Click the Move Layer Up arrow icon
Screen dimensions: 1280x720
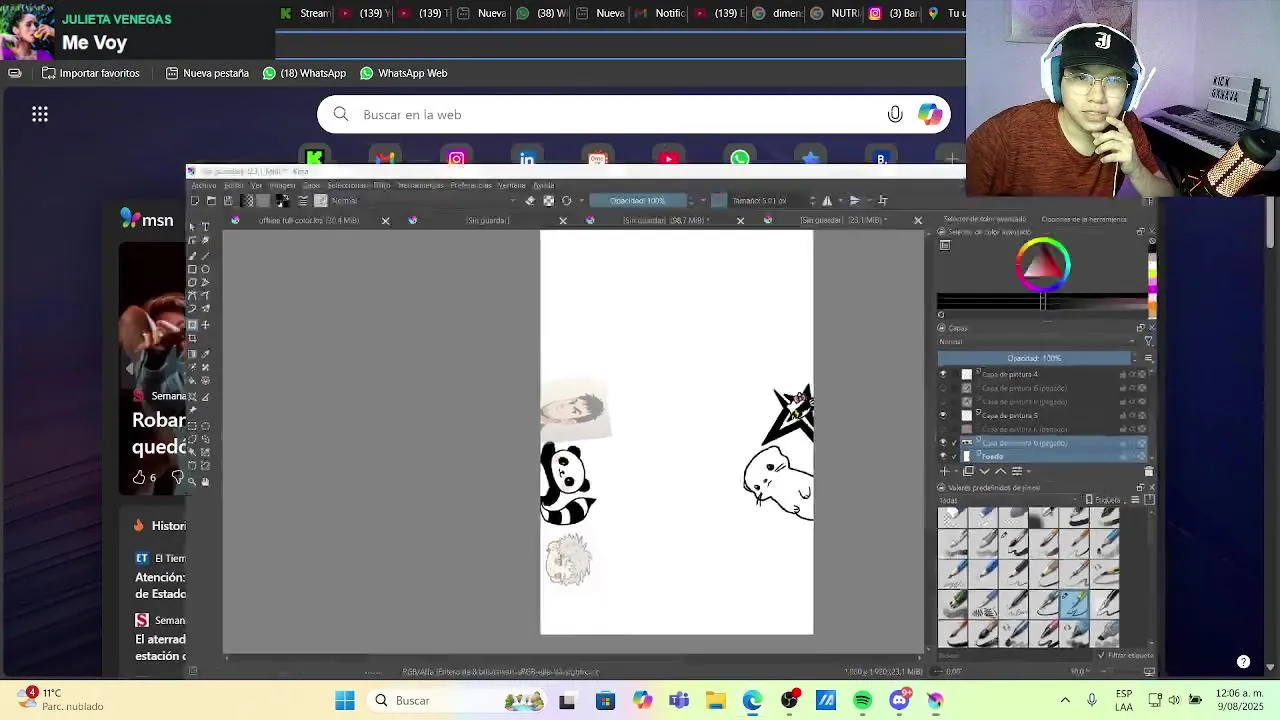(1000, 471)
